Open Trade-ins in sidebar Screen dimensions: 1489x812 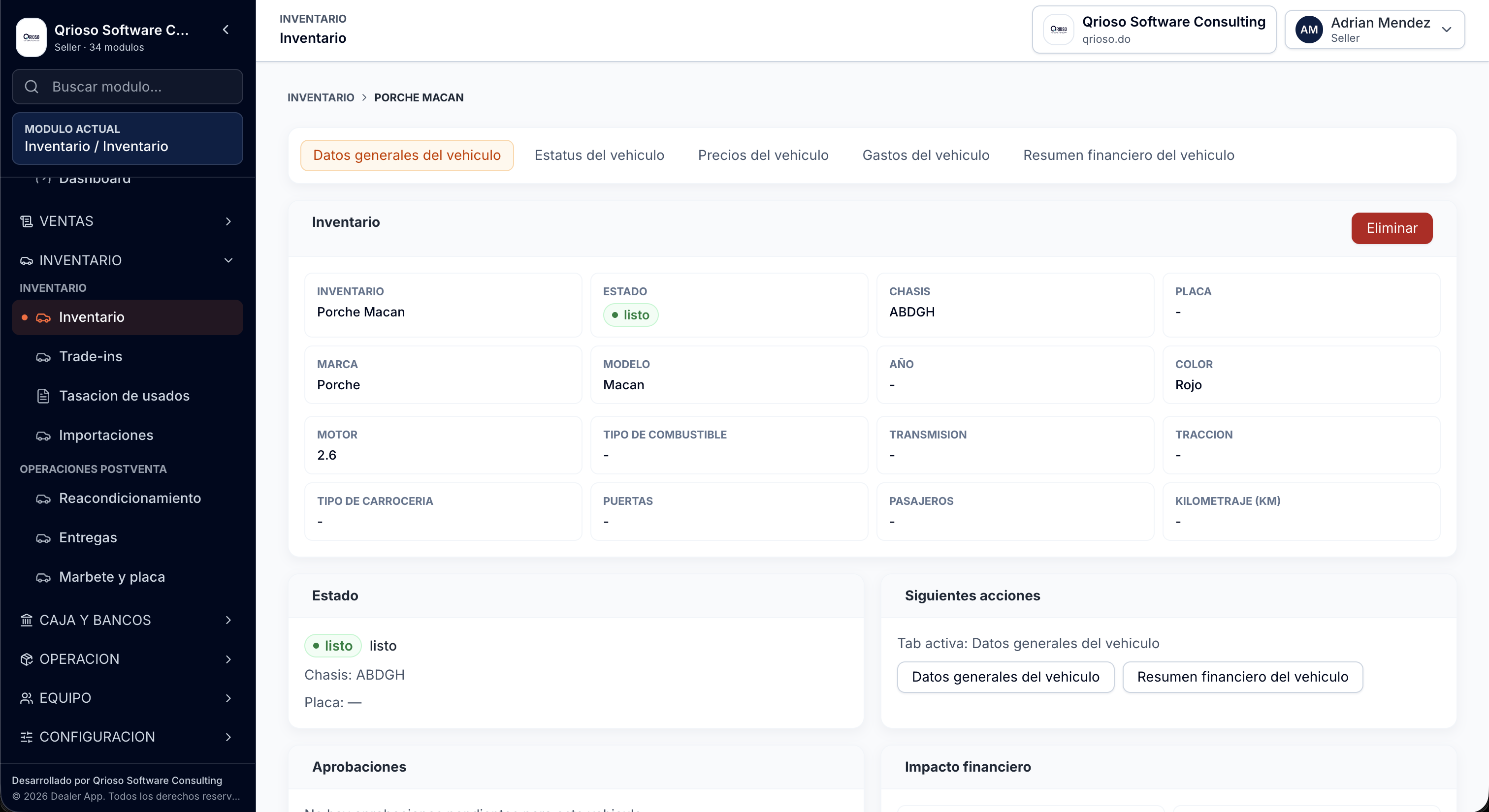(x=127, y=356)
